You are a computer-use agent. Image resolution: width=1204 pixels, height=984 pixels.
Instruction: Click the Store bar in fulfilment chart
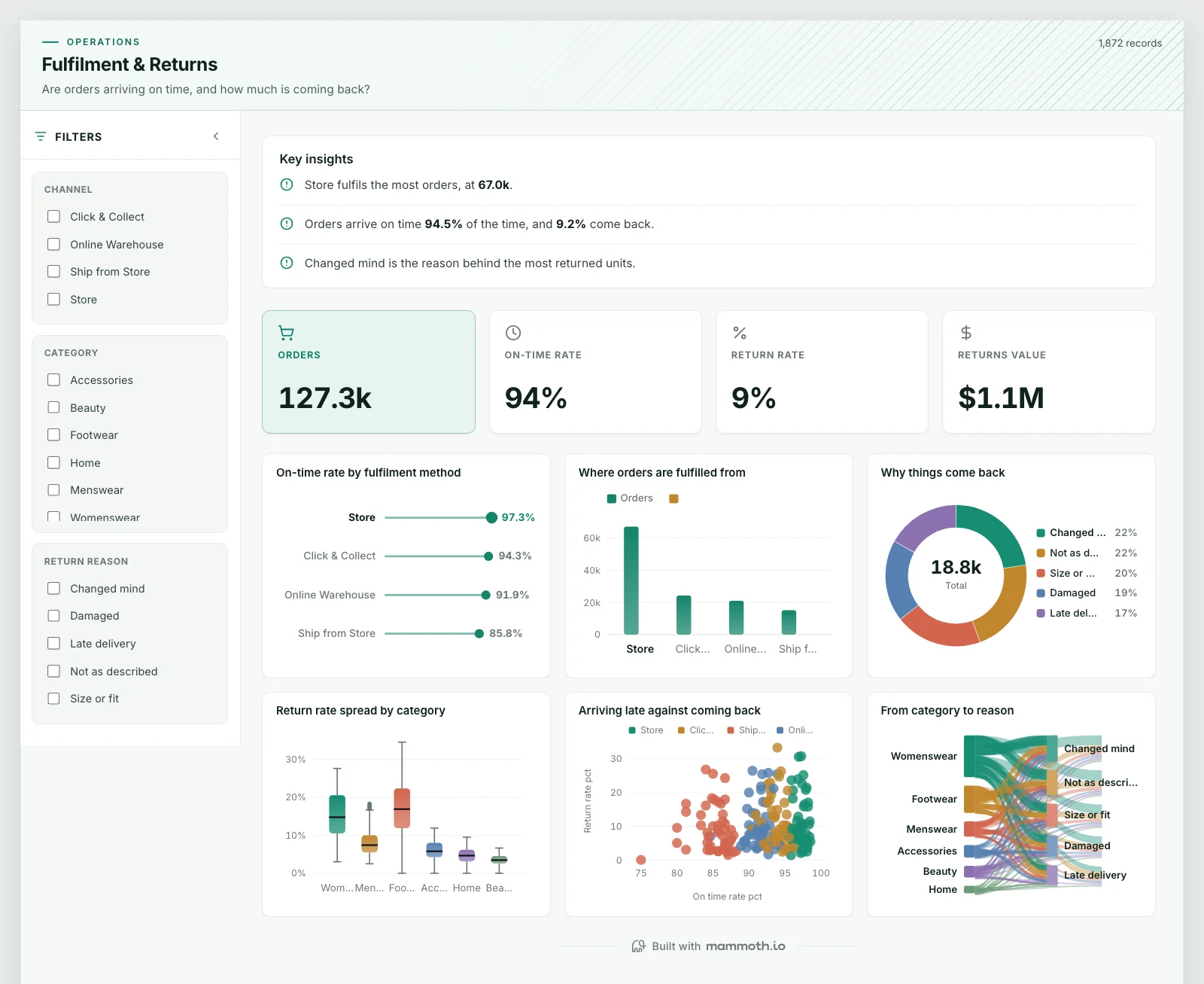pos(631,580)
